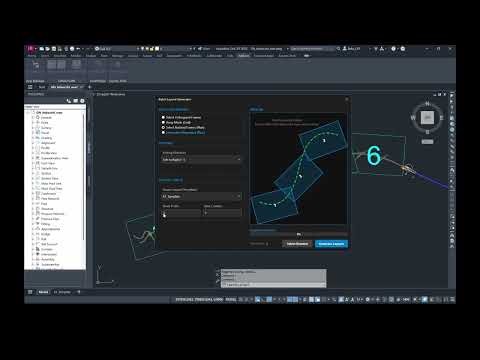
Task: Open the layout template dropdown in the dialog
Action: click(201, 196)
